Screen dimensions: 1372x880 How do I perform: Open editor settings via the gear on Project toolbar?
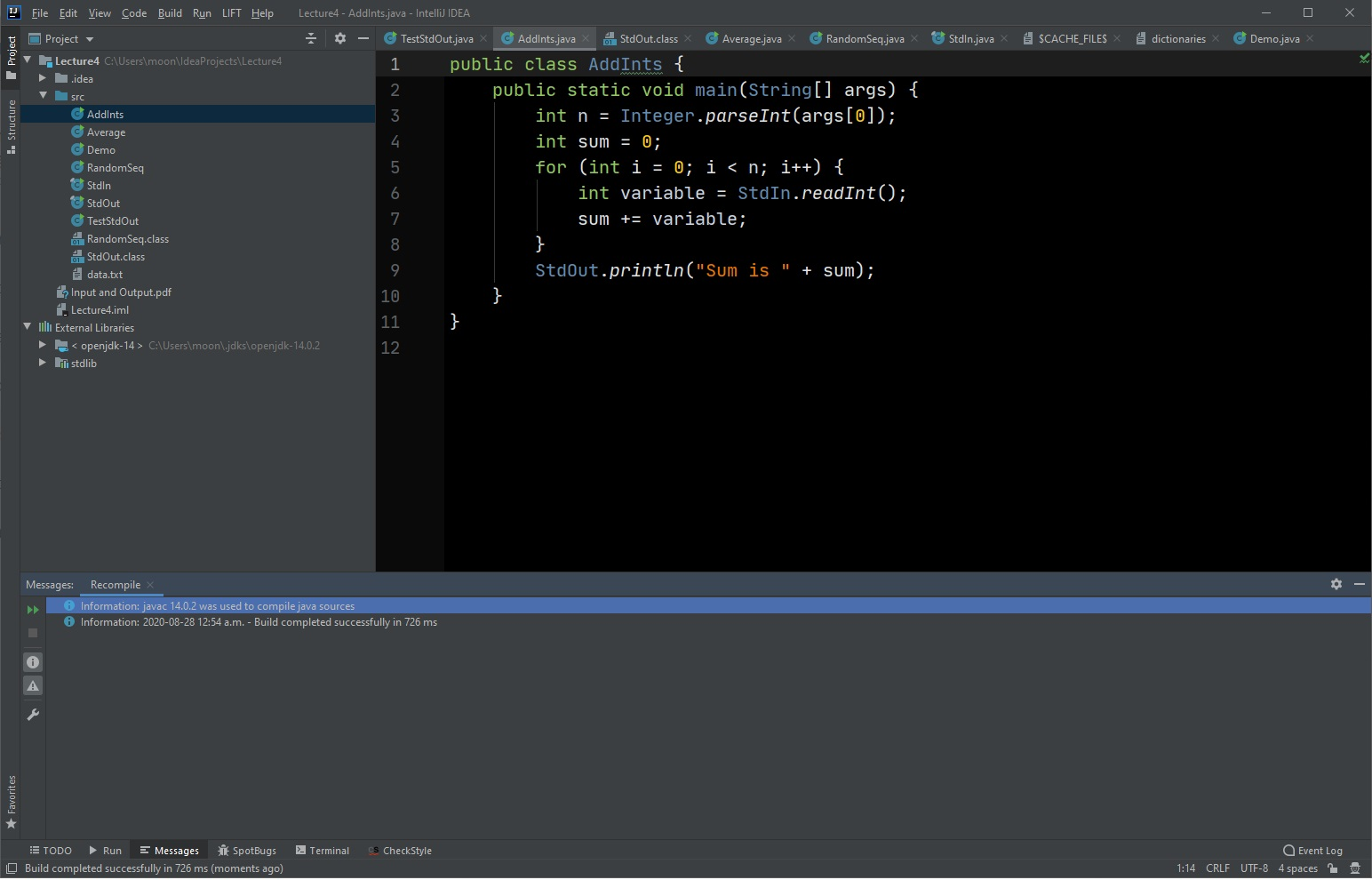[340, 38]
